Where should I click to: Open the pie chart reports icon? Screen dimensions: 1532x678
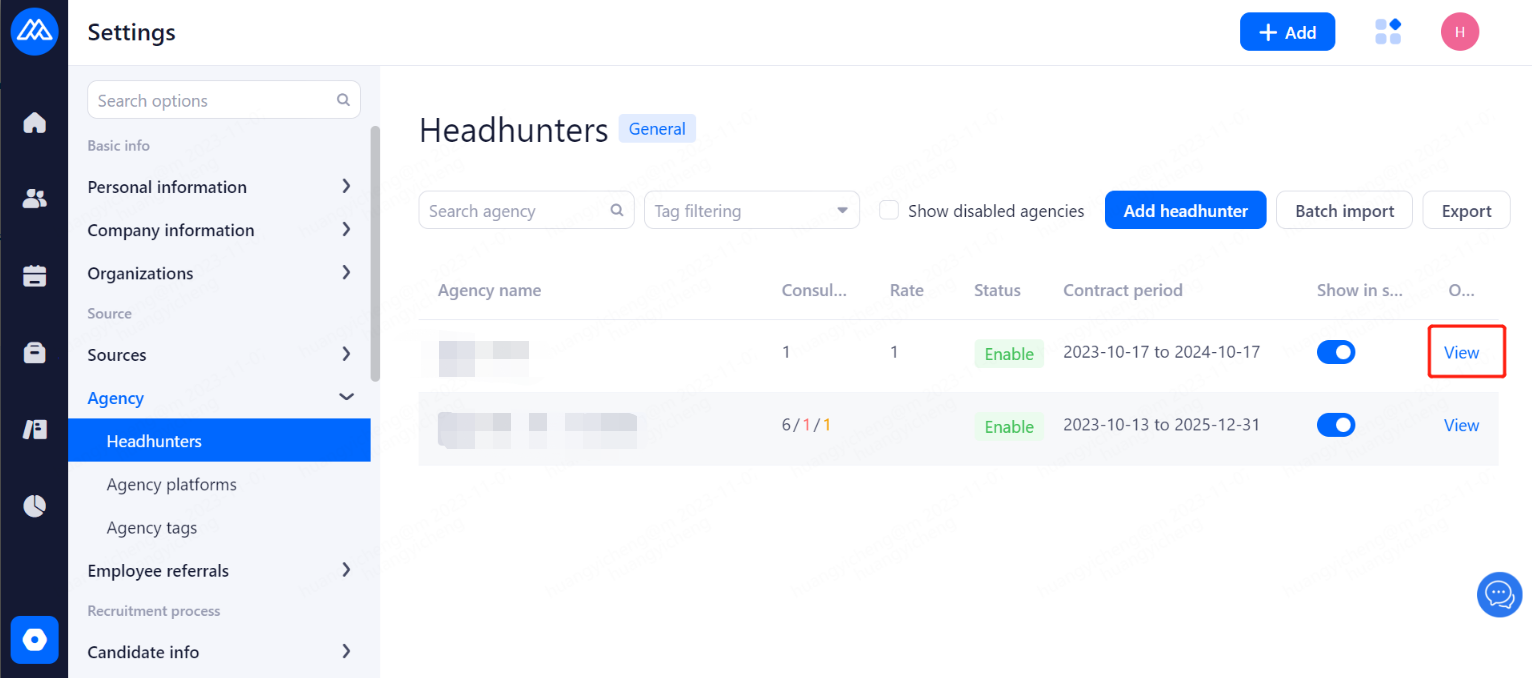(x=35, y=506)
